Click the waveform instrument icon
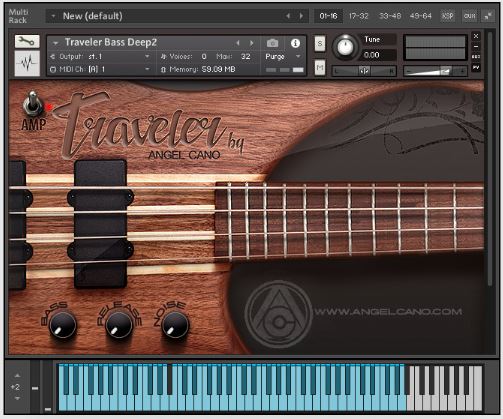 [x=27, y=63]
